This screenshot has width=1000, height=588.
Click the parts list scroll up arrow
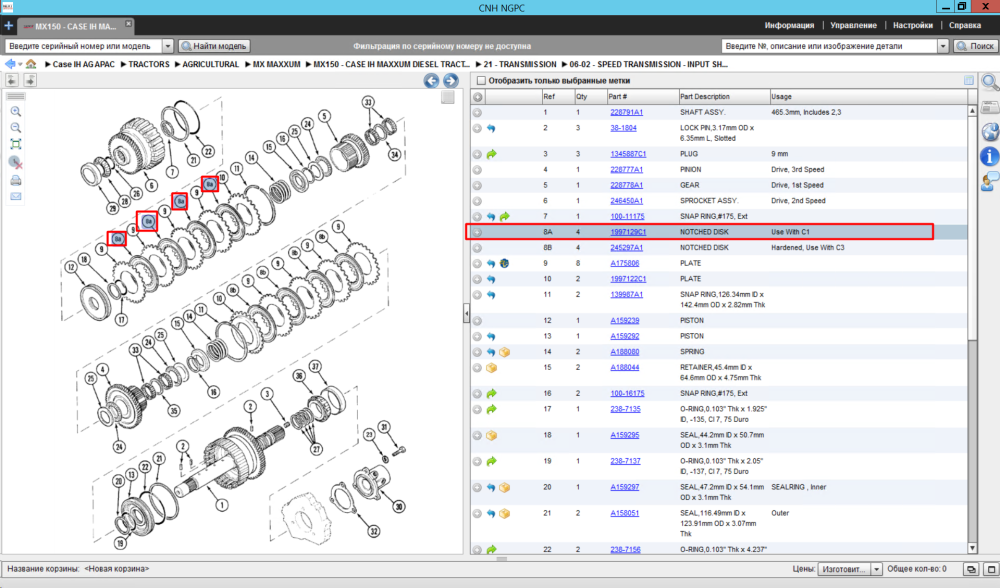pyautogui.click(x=972, y=111)
